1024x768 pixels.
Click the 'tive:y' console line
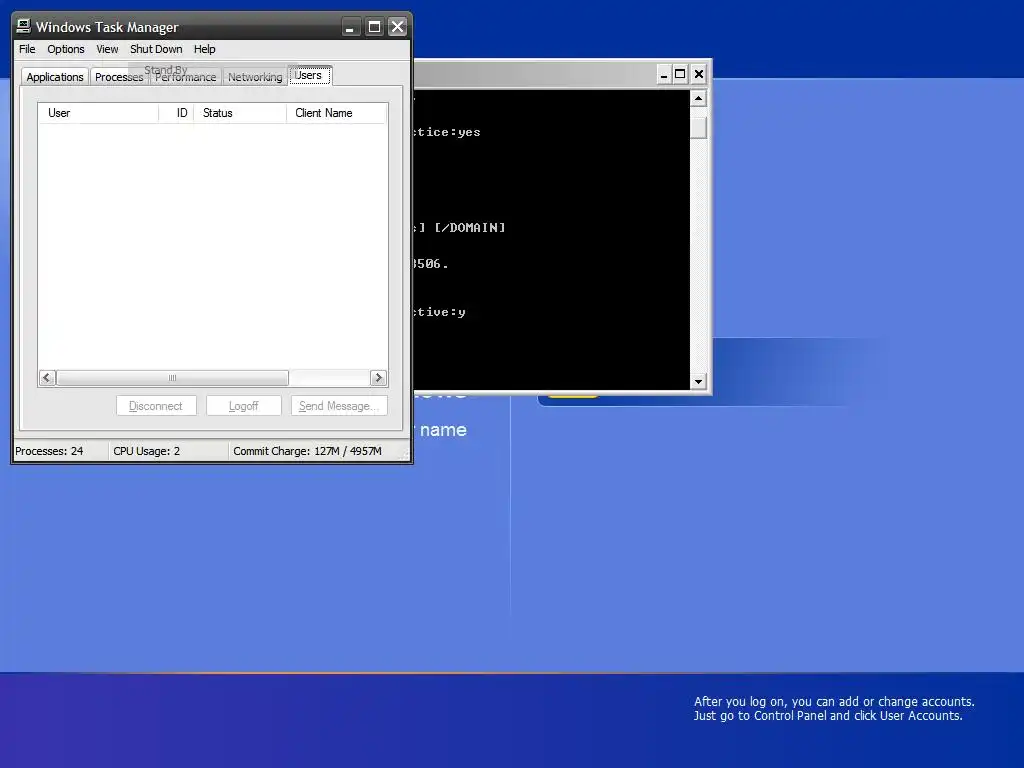click(x=440, y=312)
